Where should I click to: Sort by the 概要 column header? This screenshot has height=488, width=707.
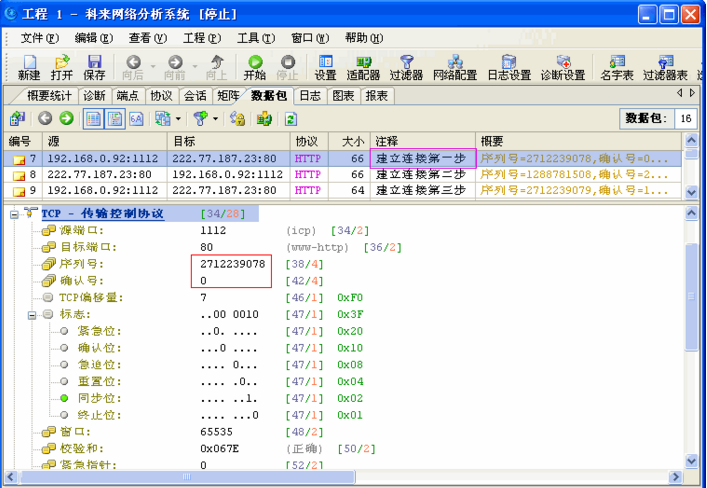tap(579, 141)
